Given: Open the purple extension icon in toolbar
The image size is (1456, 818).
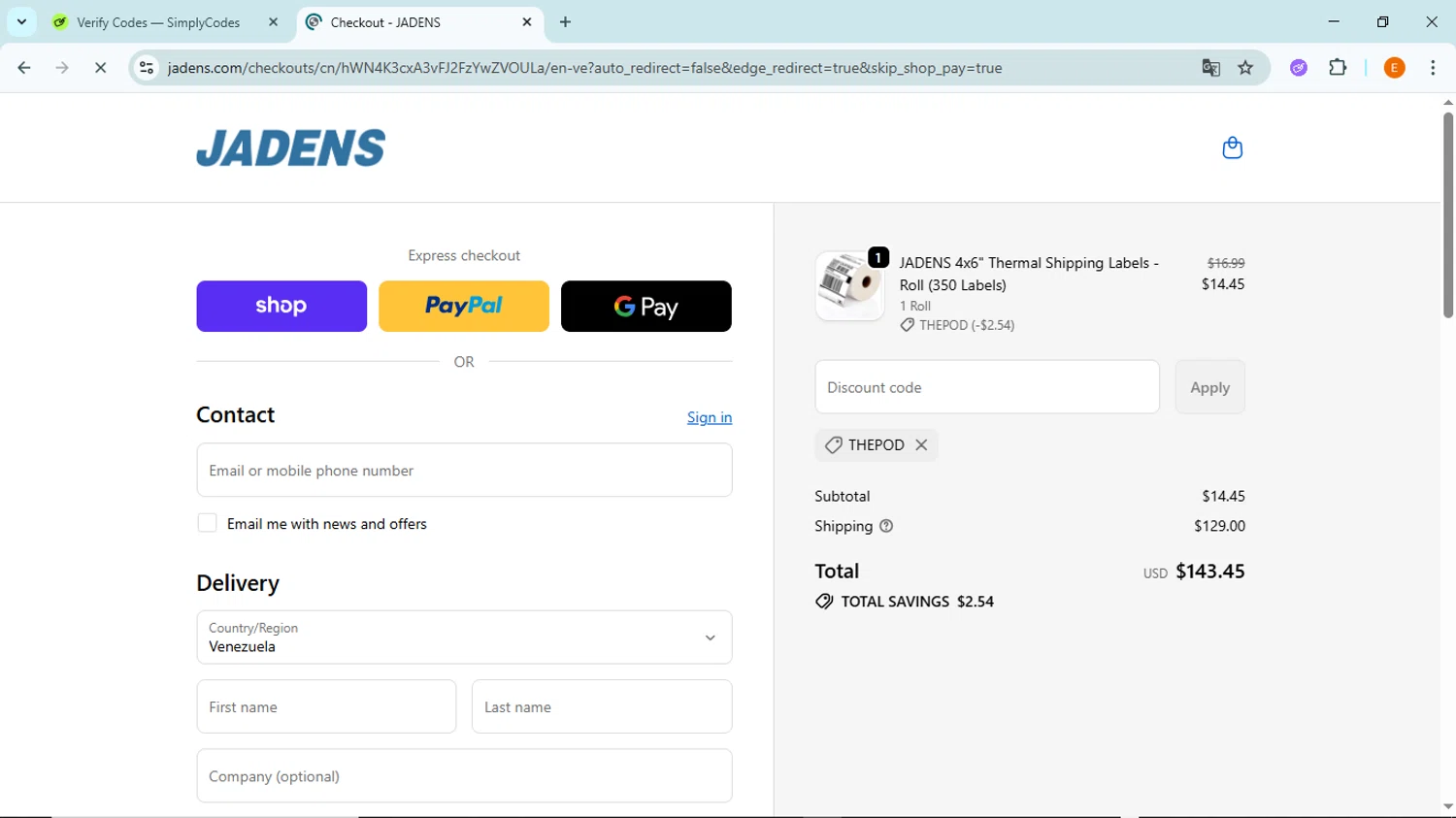Looking at the screenshot, I should click(1299, 68).
